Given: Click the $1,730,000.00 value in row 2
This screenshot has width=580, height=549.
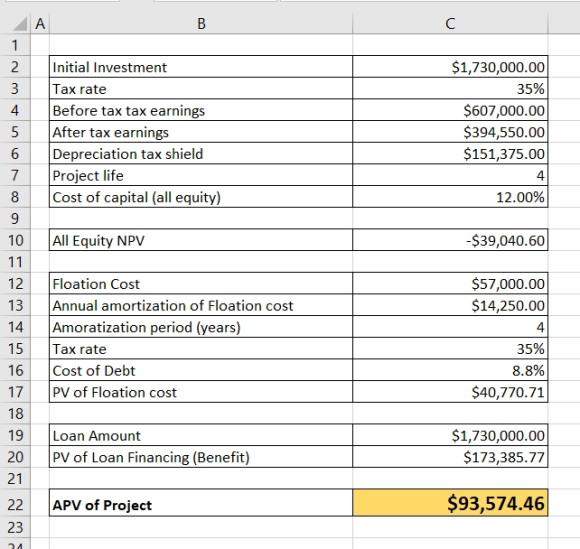Looking at the screenshot, I should tap(450, 67).
